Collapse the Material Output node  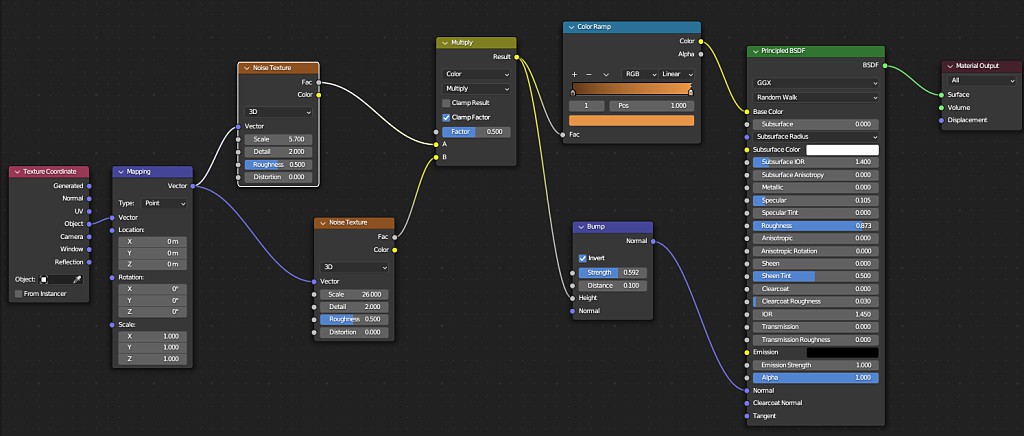tap(950, 66)
